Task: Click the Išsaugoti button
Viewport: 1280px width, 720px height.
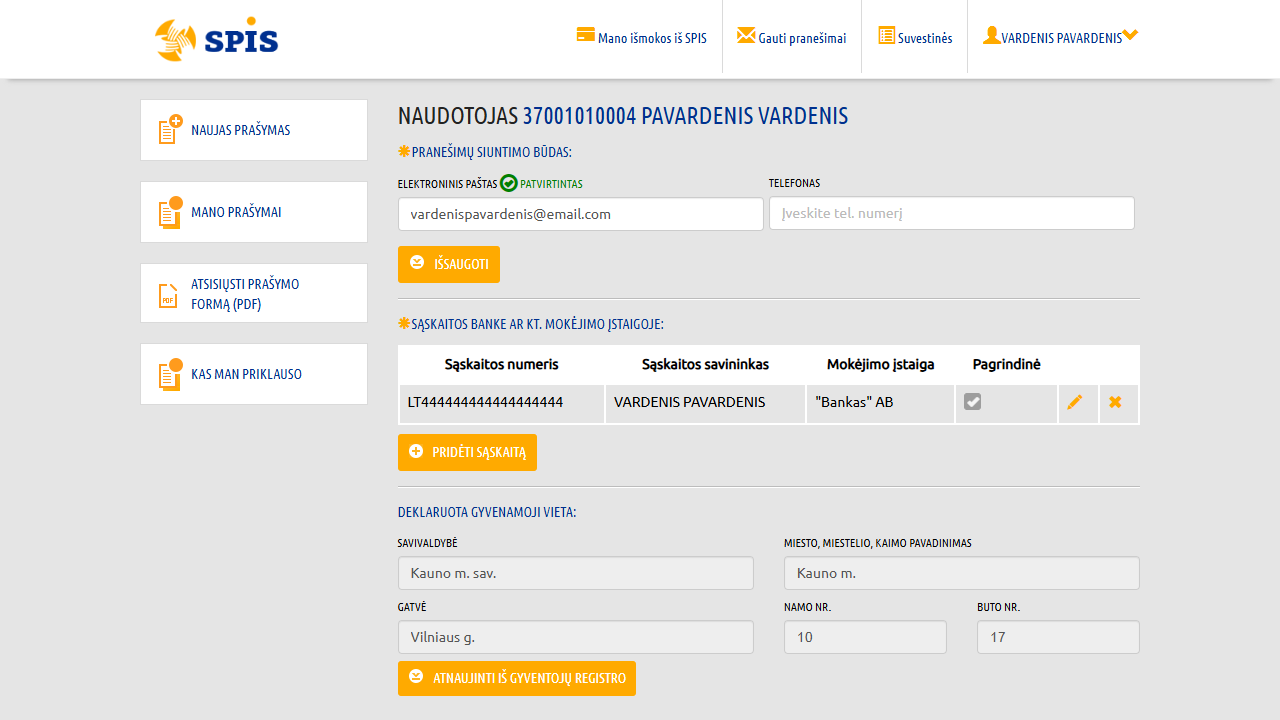Action: tap(449, 264)
